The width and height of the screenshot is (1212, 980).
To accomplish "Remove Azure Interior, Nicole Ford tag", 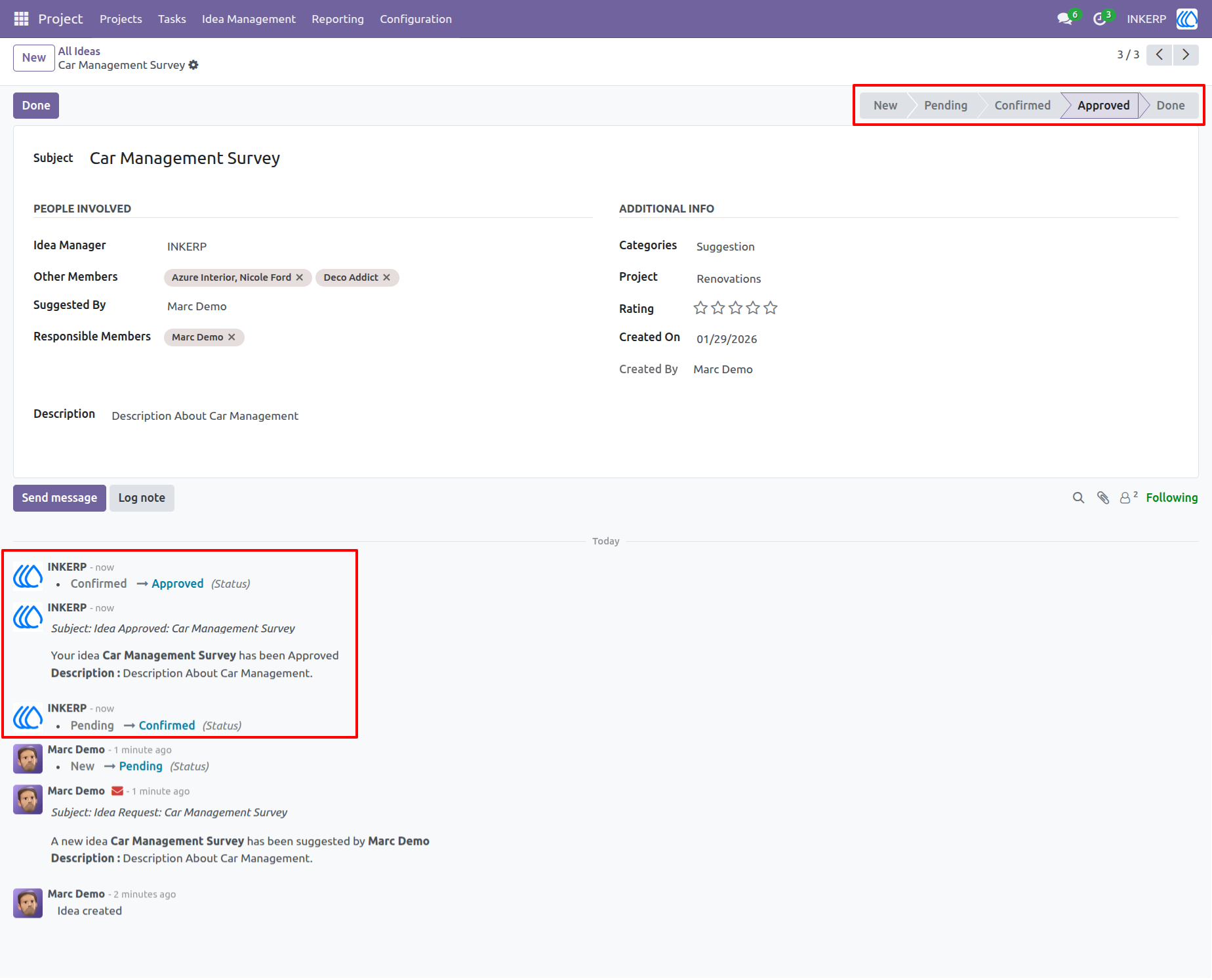I will (300, 277).
